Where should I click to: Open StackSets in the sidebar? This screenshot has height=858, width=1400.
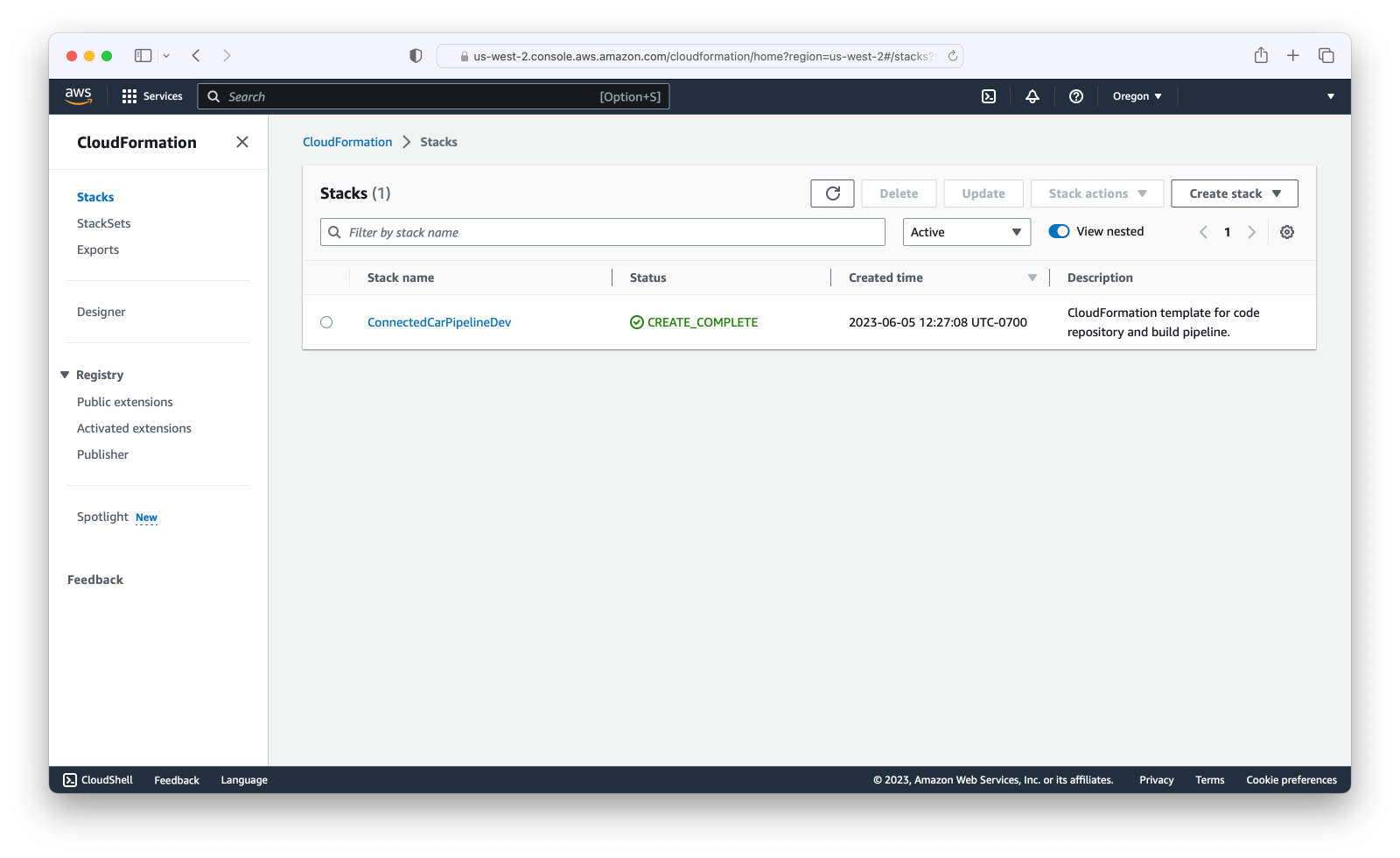103,223
